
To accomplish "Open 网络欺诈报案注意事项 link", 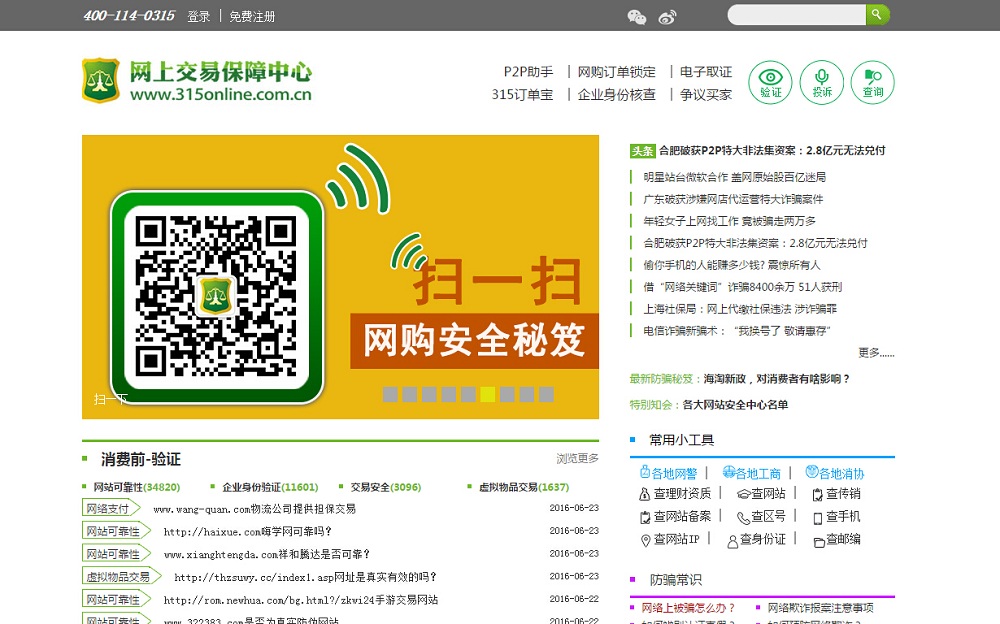I will coord(820,607).
